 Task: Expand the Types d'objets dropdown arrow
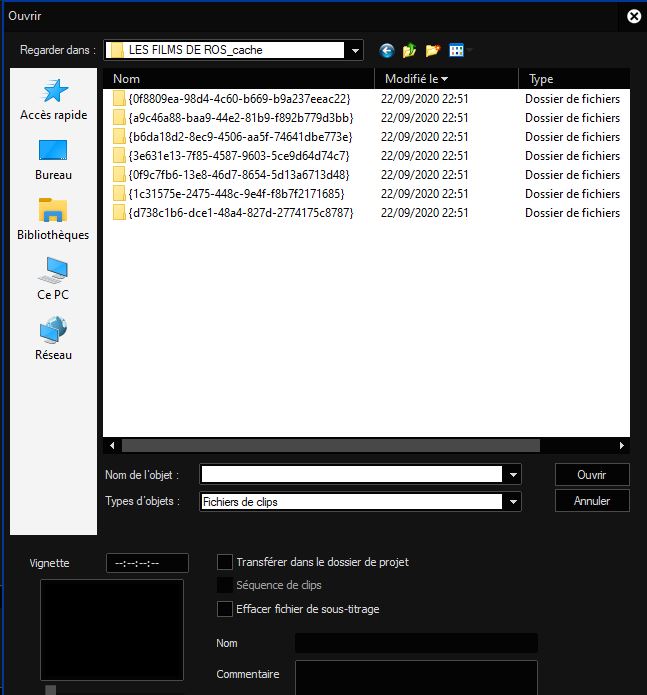(x=513, y=502)
